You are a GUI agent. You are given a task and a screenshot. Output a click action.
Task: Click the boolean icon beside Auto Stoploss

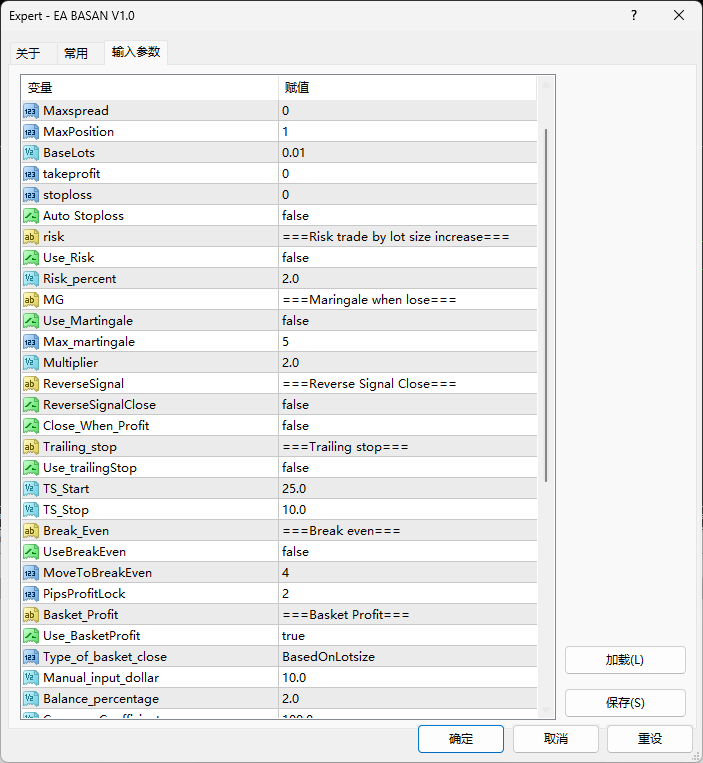click(x=30, y=216)
